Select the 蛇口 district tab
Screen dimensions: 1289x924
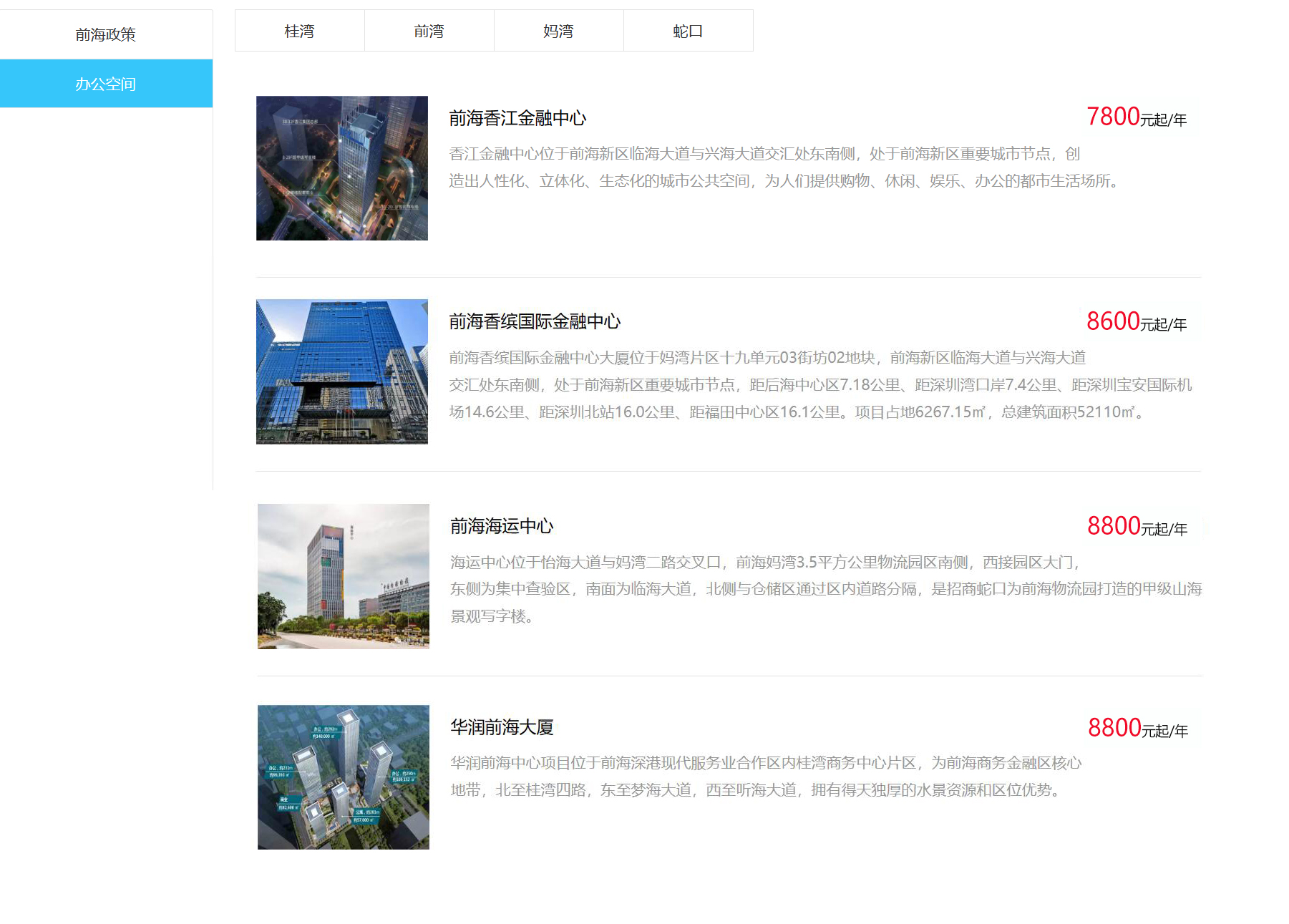(x=688, y=31)
